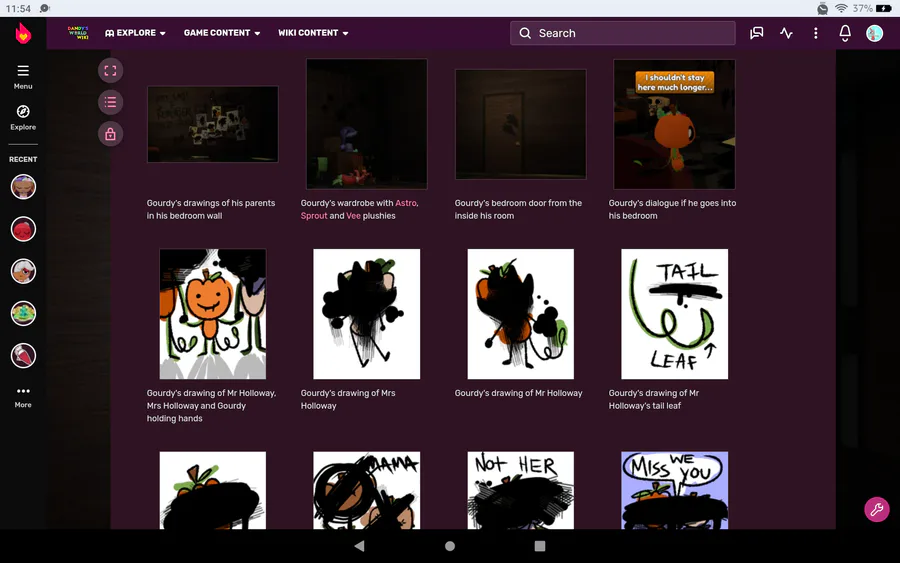Open the white-haired character recent wiki avatar
Screen dimensions: 900x563
[x=24, y=271]
